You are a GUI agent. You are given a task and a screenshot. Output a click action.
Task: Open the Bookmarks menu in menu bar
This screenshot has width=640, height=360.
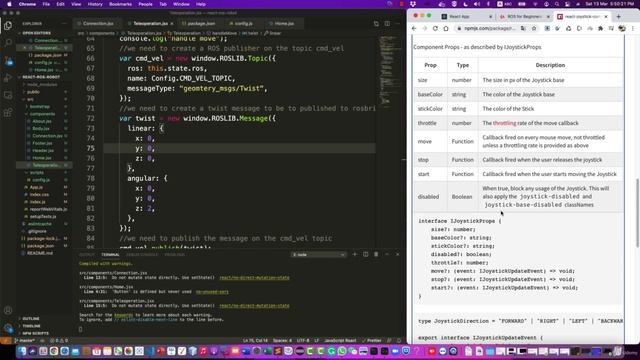[x=120, y=4]
